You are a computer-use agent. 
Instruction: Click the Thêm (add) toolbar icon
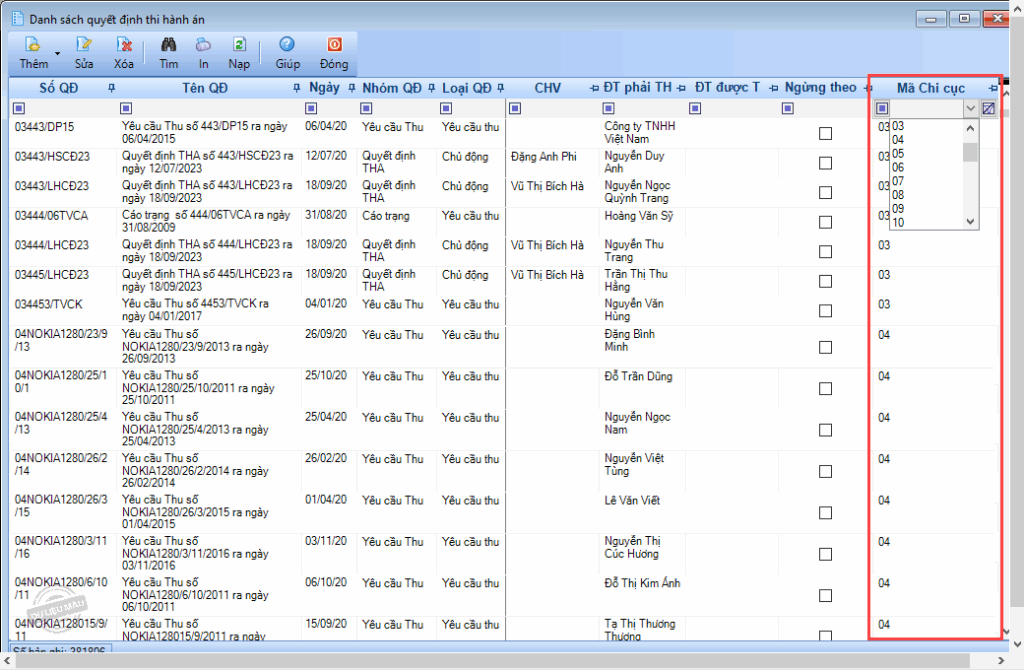(33, 45)
